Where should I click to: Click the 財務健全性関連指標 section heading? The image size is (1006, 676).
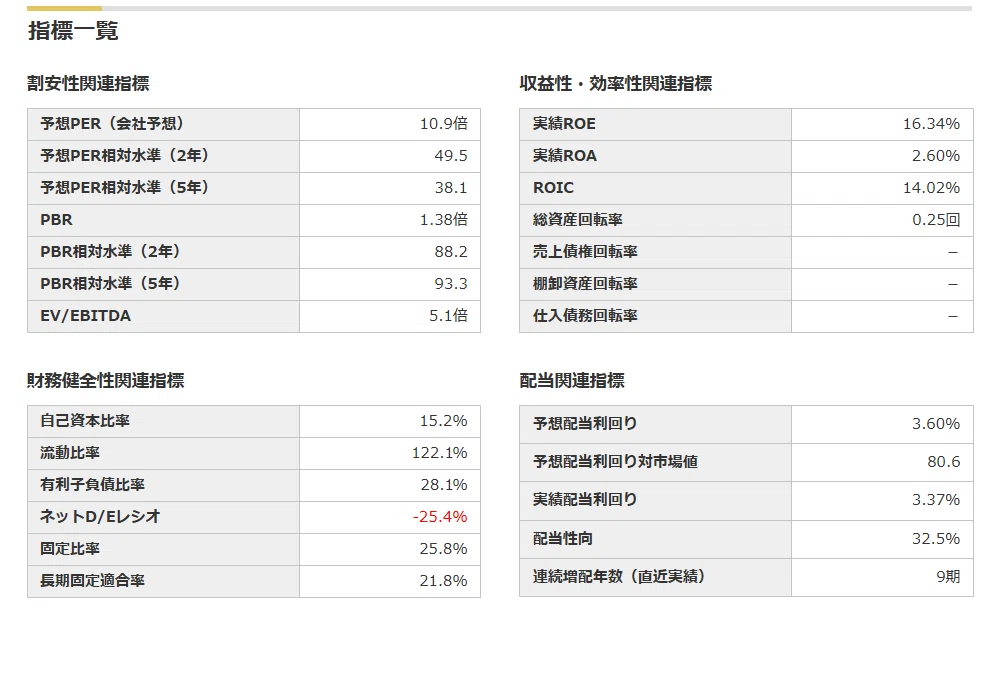(105, 380)
